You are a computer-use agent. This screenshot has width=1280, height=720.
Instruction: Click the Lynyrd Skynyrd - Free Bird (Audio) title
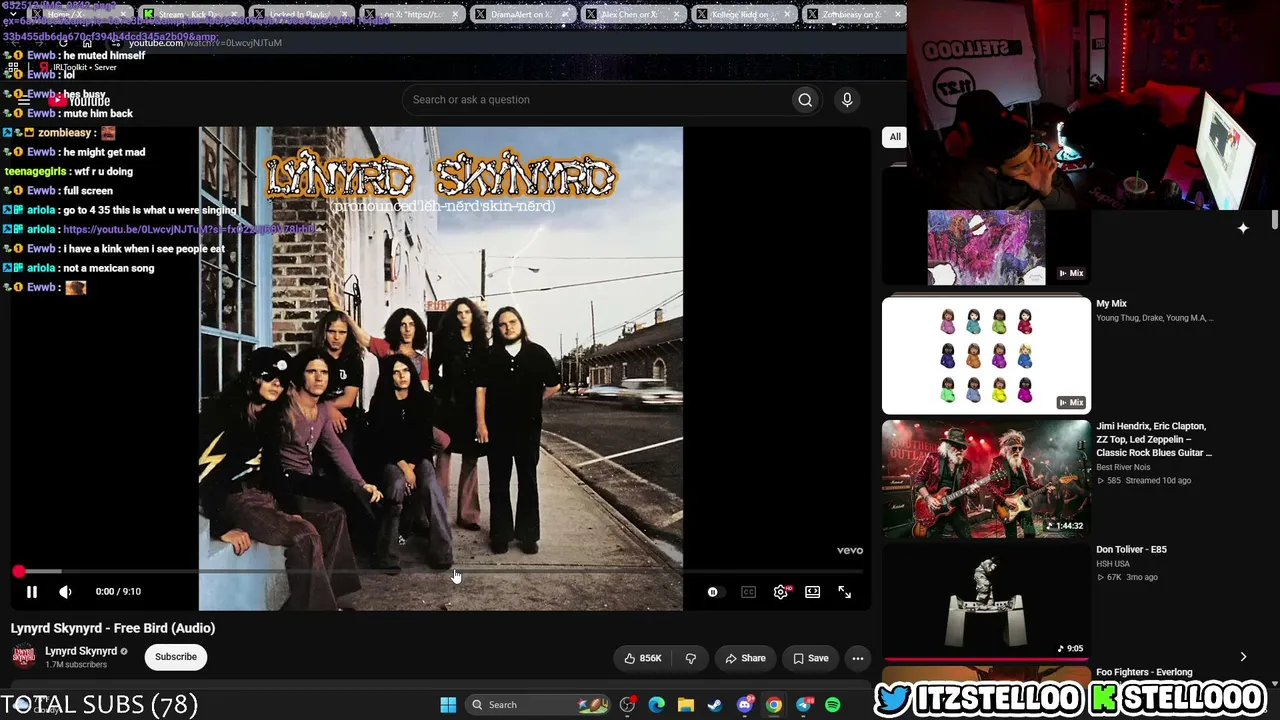[113, 628]
